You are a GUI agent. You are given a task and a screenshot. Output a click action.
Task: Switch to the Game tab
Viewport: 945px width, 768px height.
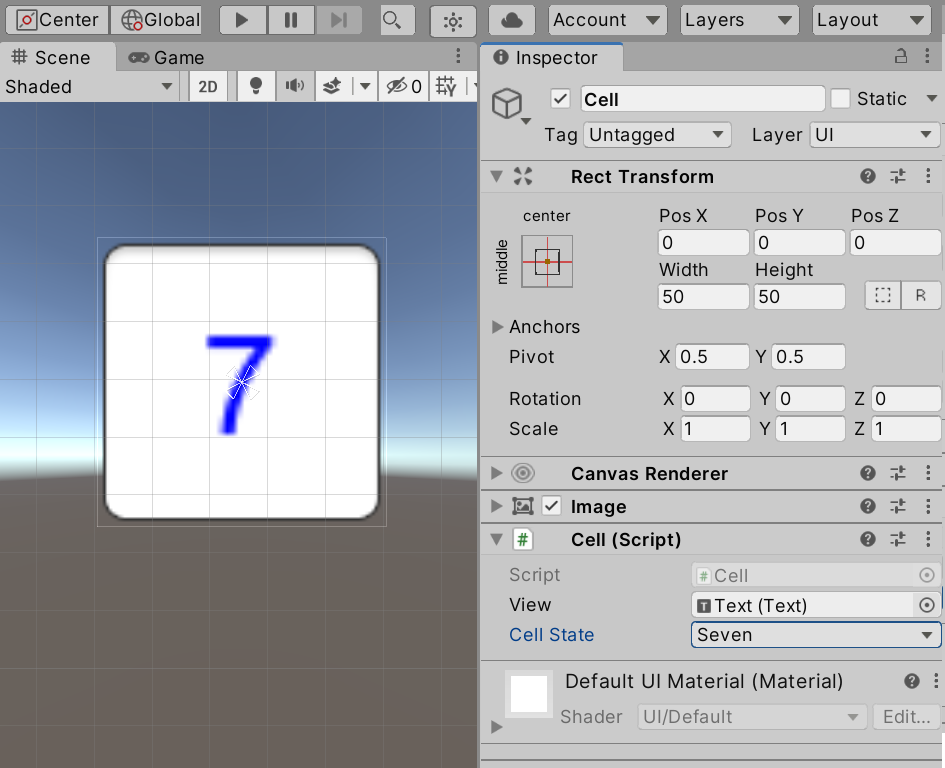167,58
